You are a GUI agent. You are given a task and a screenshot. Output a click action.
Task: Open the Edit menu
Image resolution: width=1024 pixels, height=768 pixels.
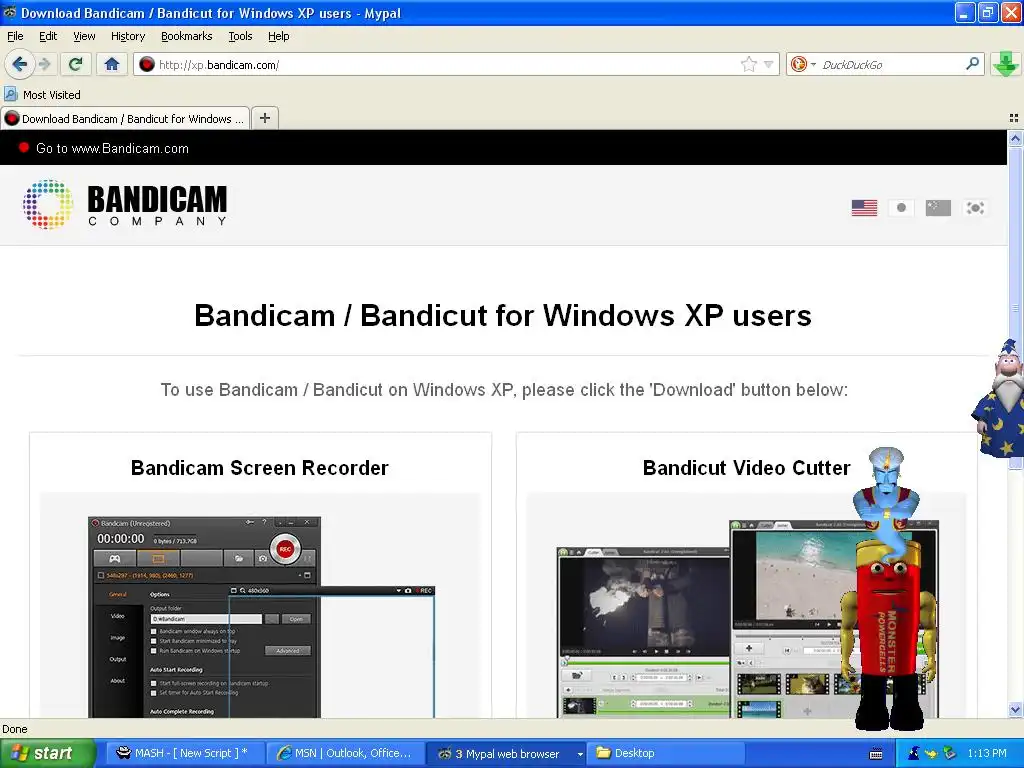[x=48, y=37]
